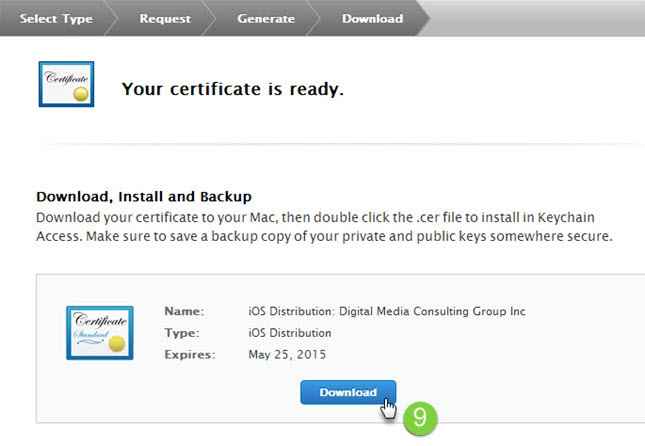This screenshot has width=645, height=446.
Task: Click the large certificate icon beside heading
Action: (66, 84)
